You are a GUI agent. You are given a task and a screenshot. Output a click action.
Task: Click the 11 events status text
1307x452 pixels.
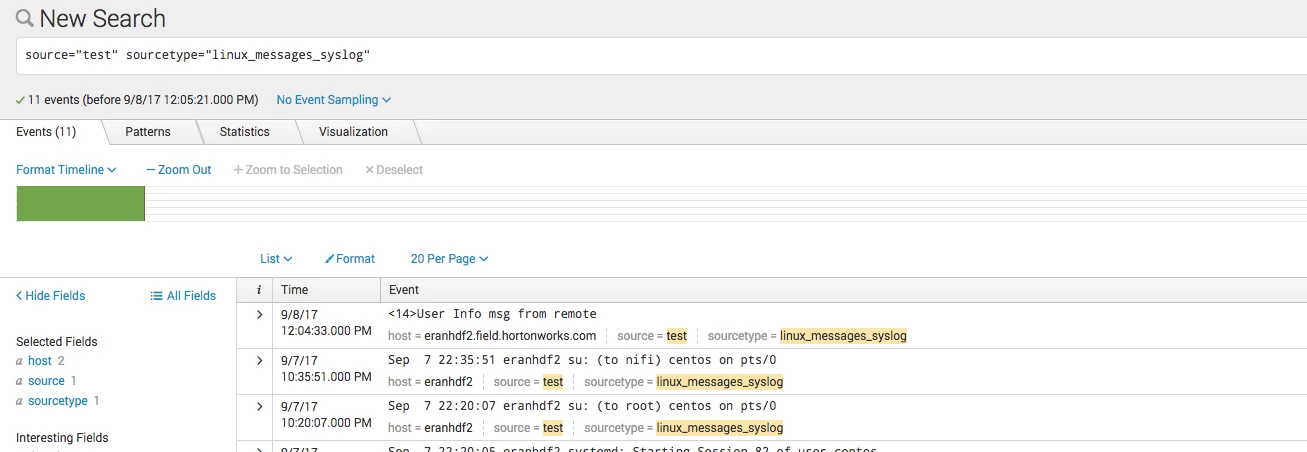click(x=143, y=100)
